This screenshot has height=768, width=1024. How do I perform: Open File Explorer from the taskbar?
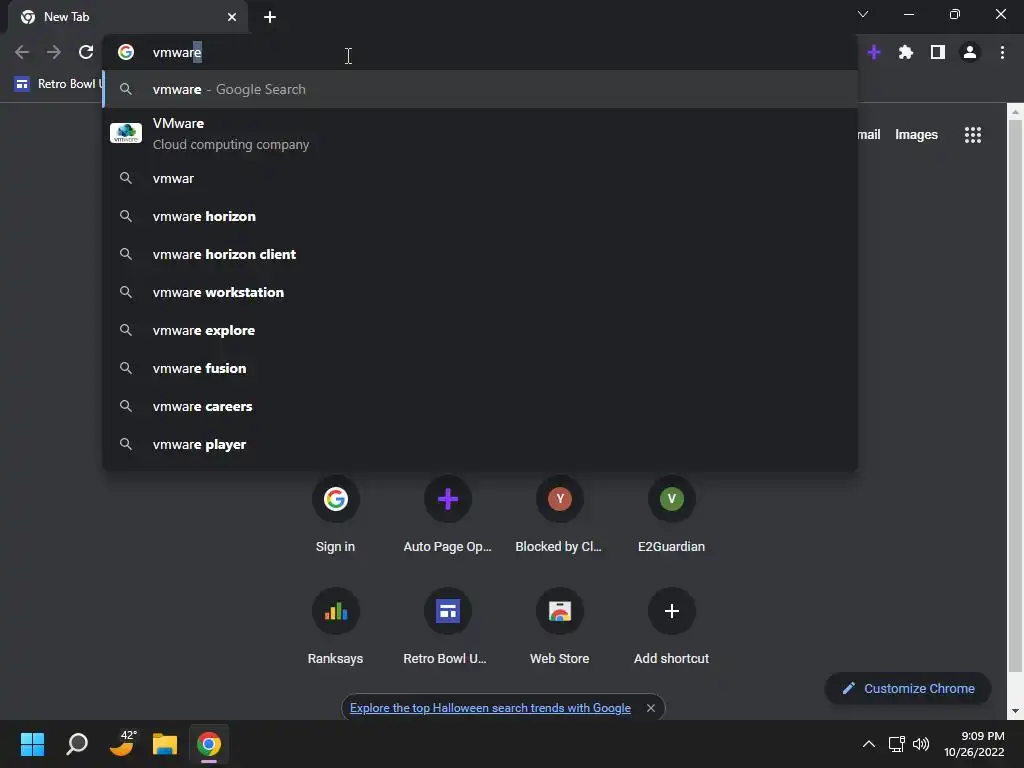pos(165,744)
